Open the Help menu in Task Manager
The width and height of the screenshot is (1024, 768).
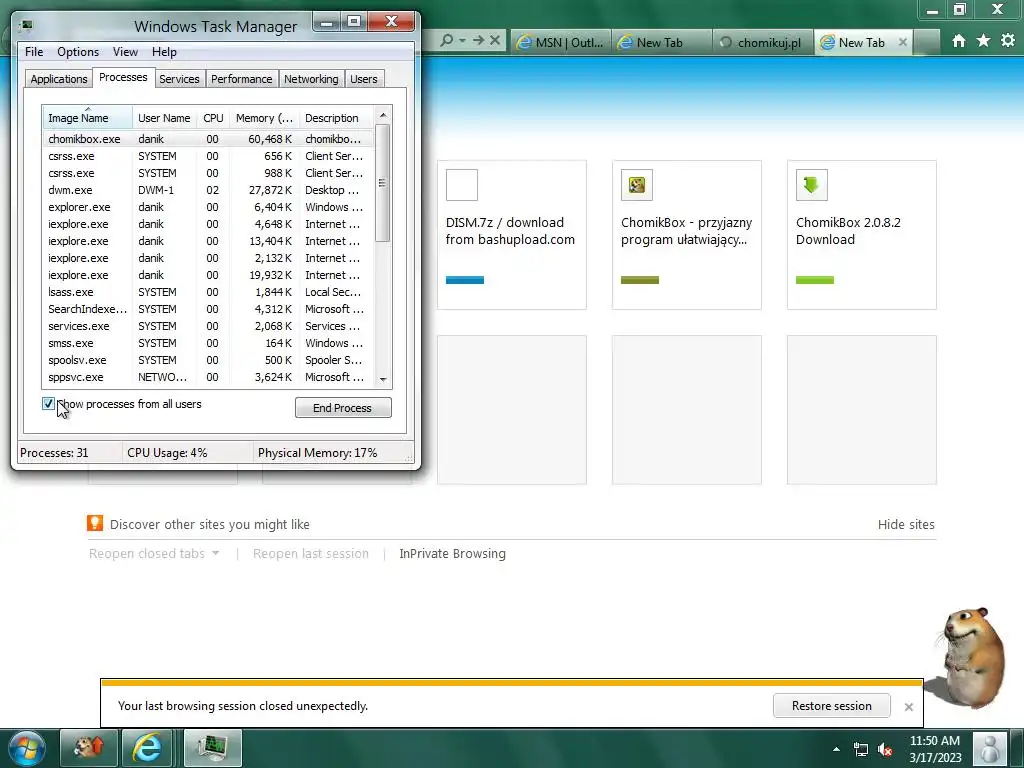[x=164, y=52]
